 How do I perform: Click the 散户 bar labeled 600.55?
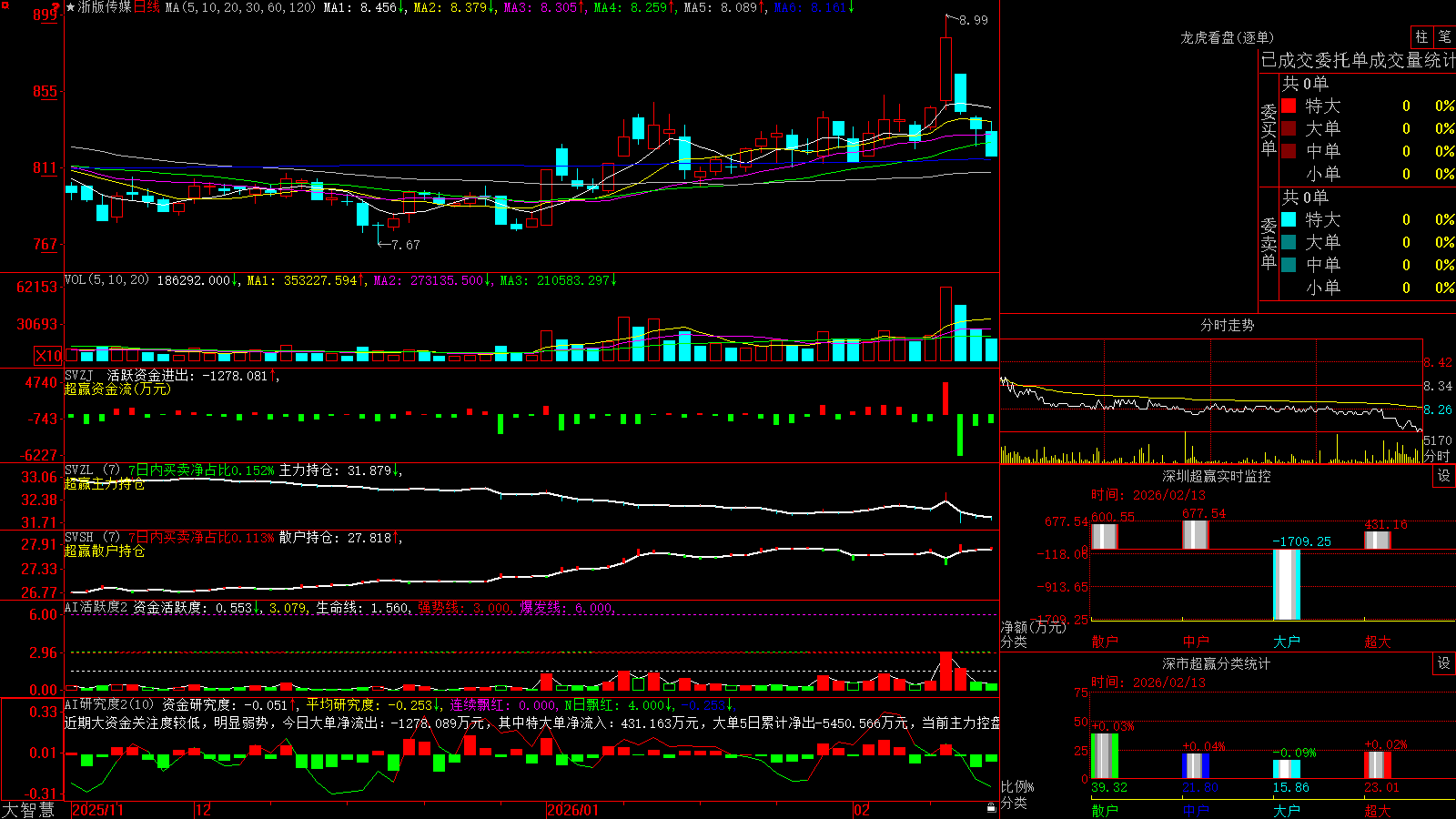click(1105, 536)
